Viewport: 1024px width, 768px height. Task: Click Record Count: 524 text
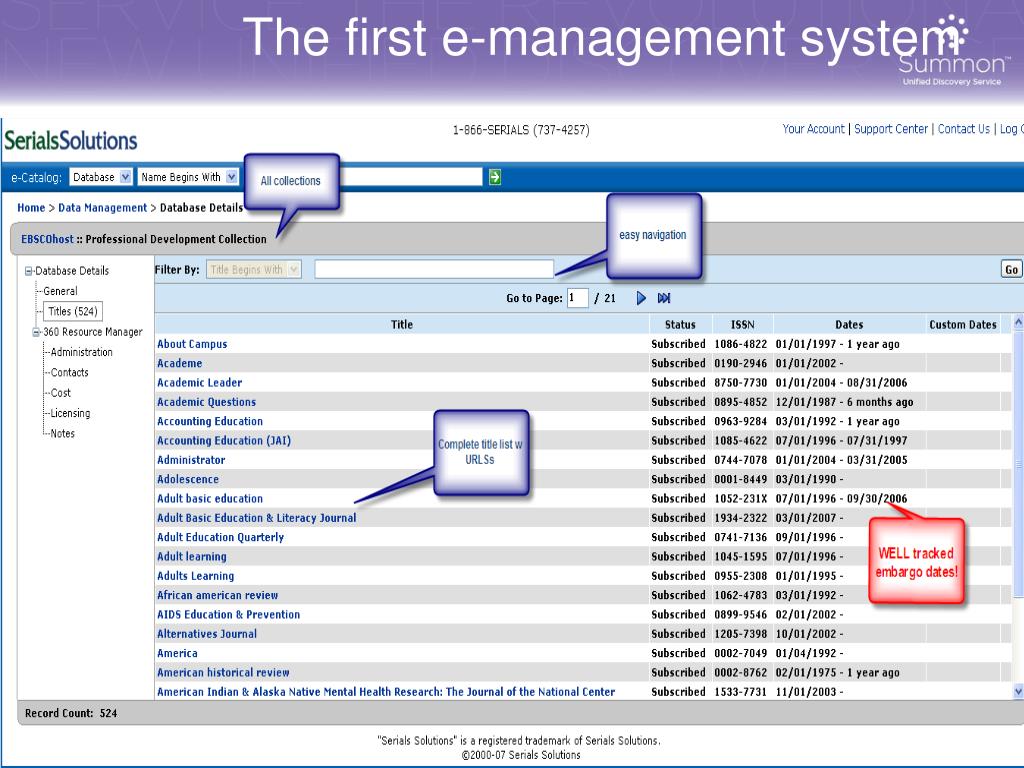pos(71,714)
